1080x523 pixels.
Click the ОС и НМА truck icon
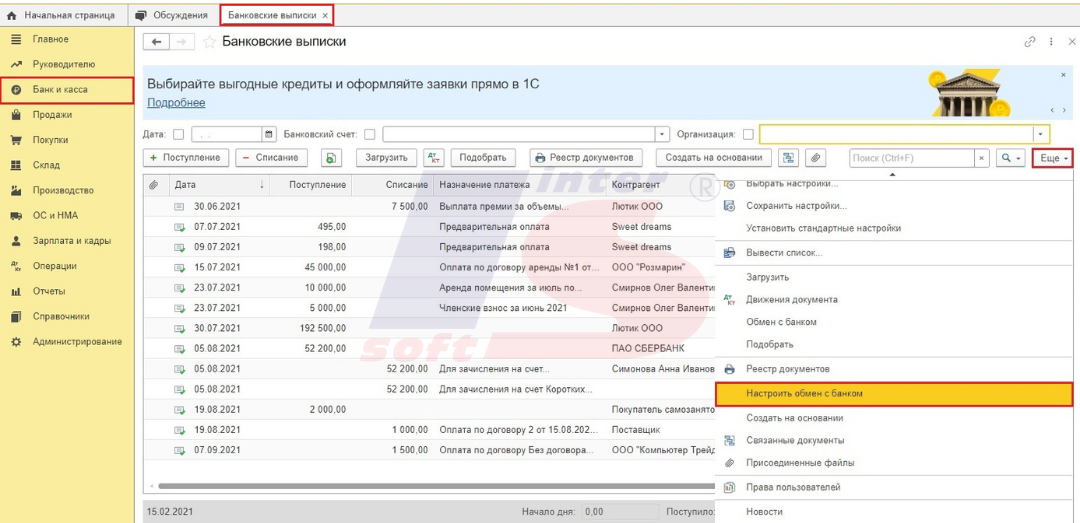pyautogui.click(x=17, y=216)
